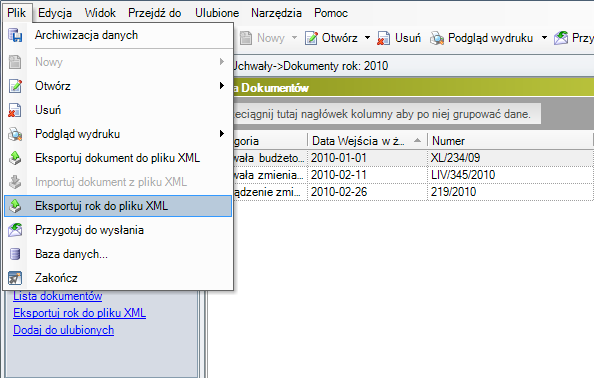Image resolution: width=594 pixels, height=378 pixels.
Task: Click the Otwórz toolbar button label
Action: (x=340, y=38)
